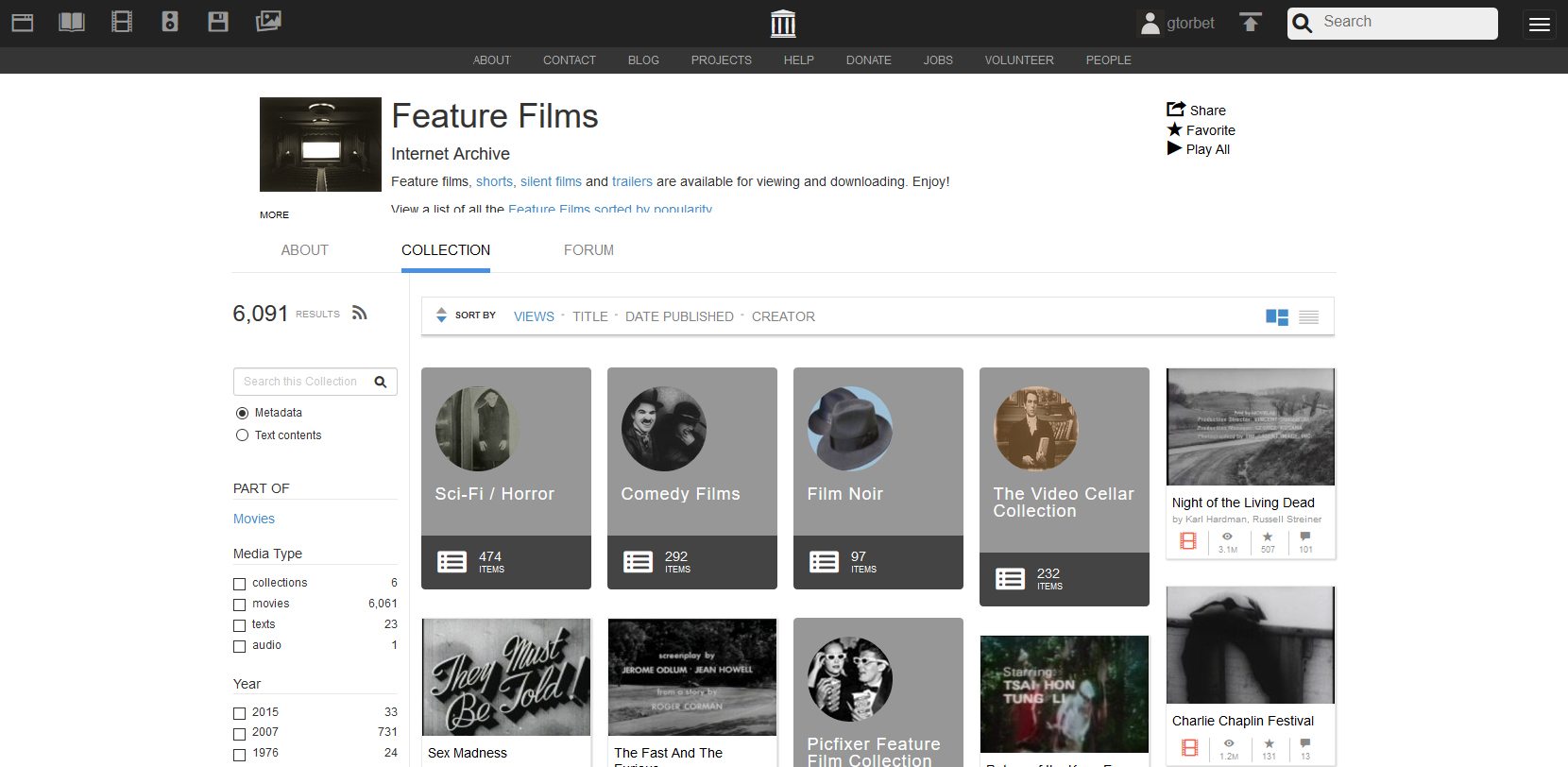Open Night of the Living Dead thumbnail

pyautogui.click(x=1251, y=427)
